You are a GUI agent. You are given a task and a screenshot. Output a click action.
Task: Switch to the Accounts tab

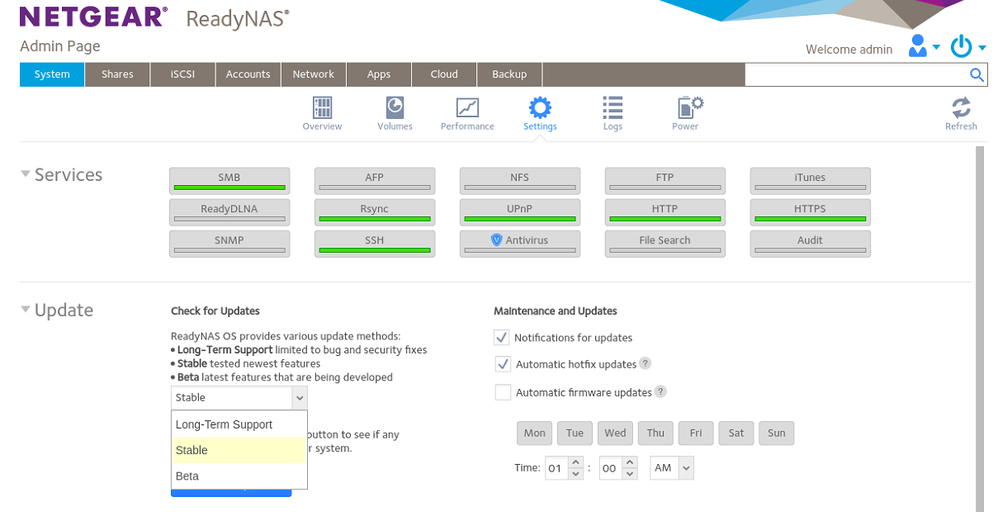pos(248,75)
